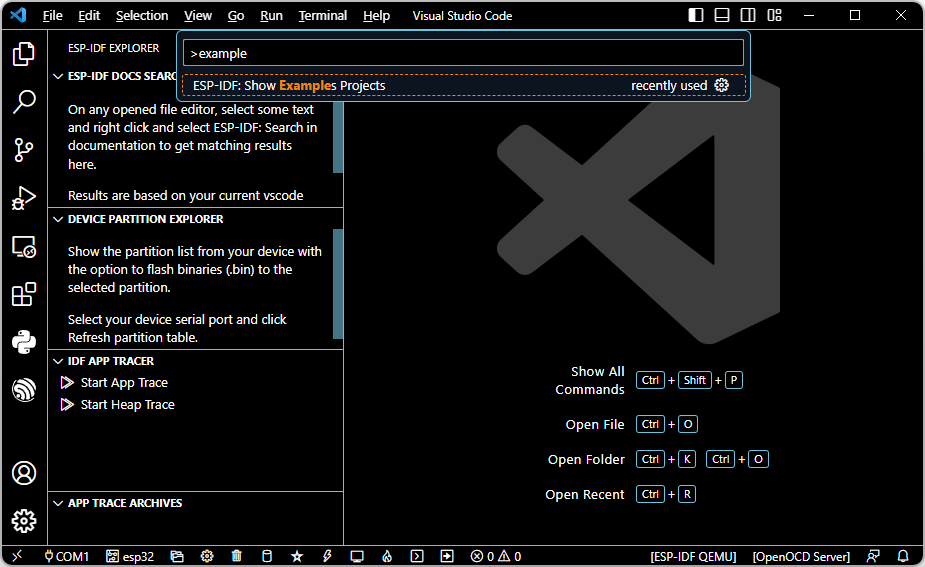
Task: Open customize layout button
Action: point(774,15)
